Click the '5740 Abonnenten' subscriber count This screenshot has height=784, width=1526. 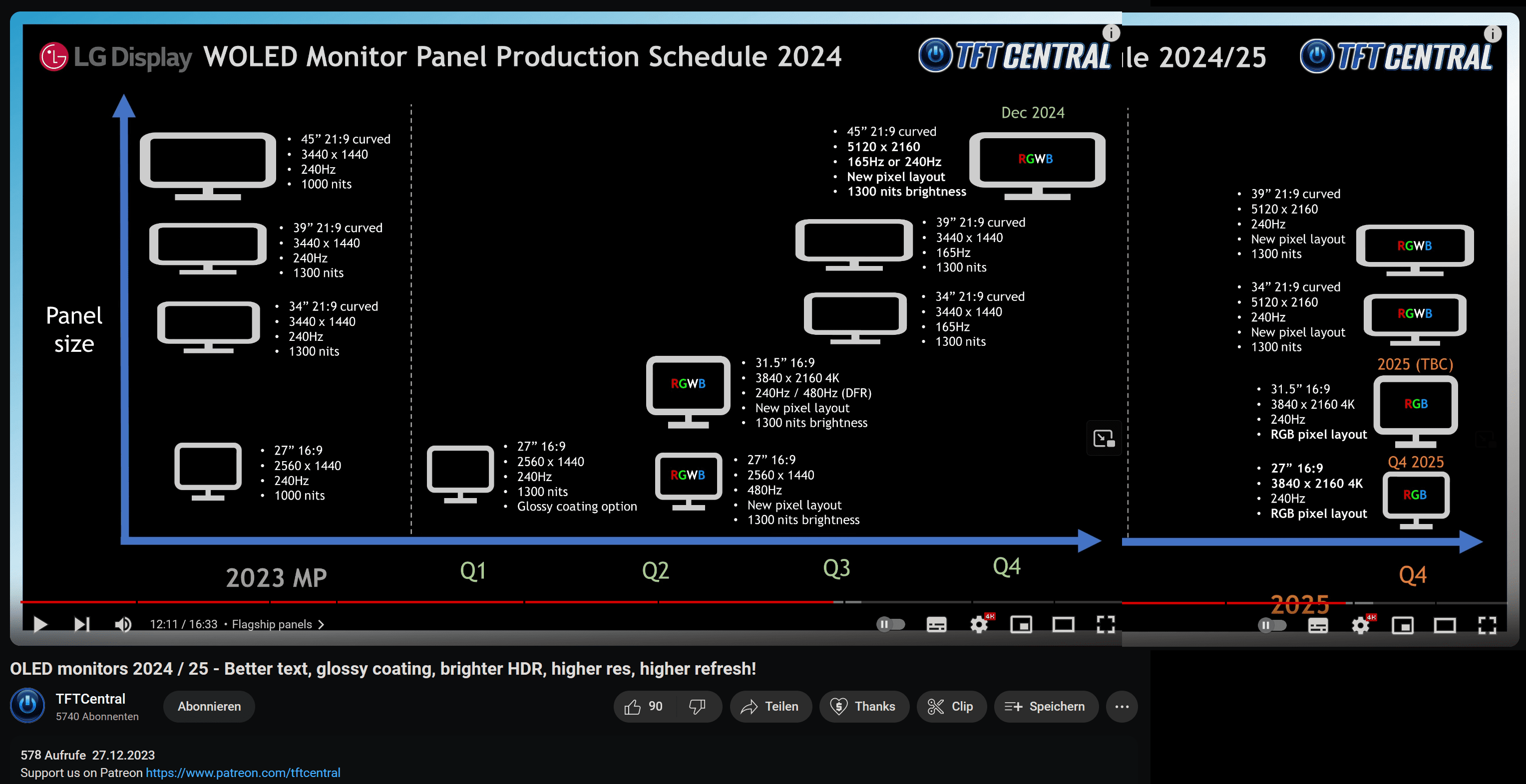coord(97,717)
